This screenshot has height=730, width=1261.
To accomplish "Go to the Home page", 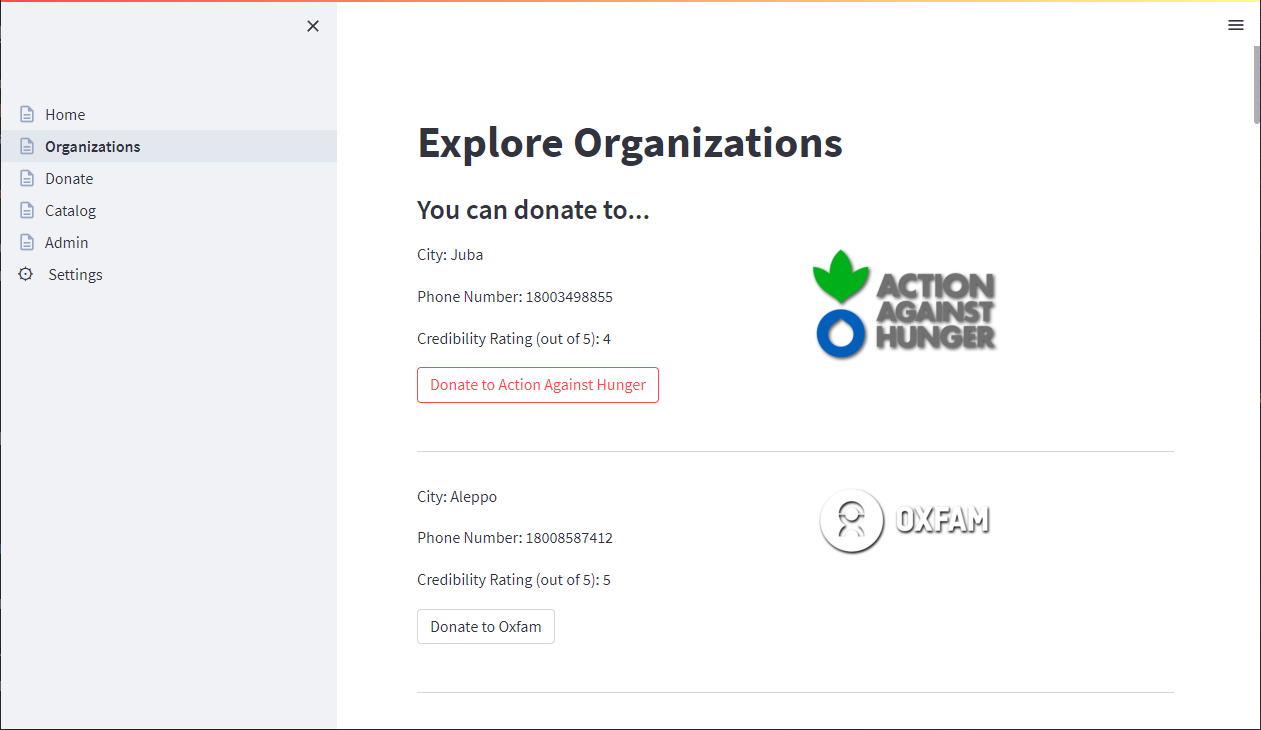I will point(168,115).
